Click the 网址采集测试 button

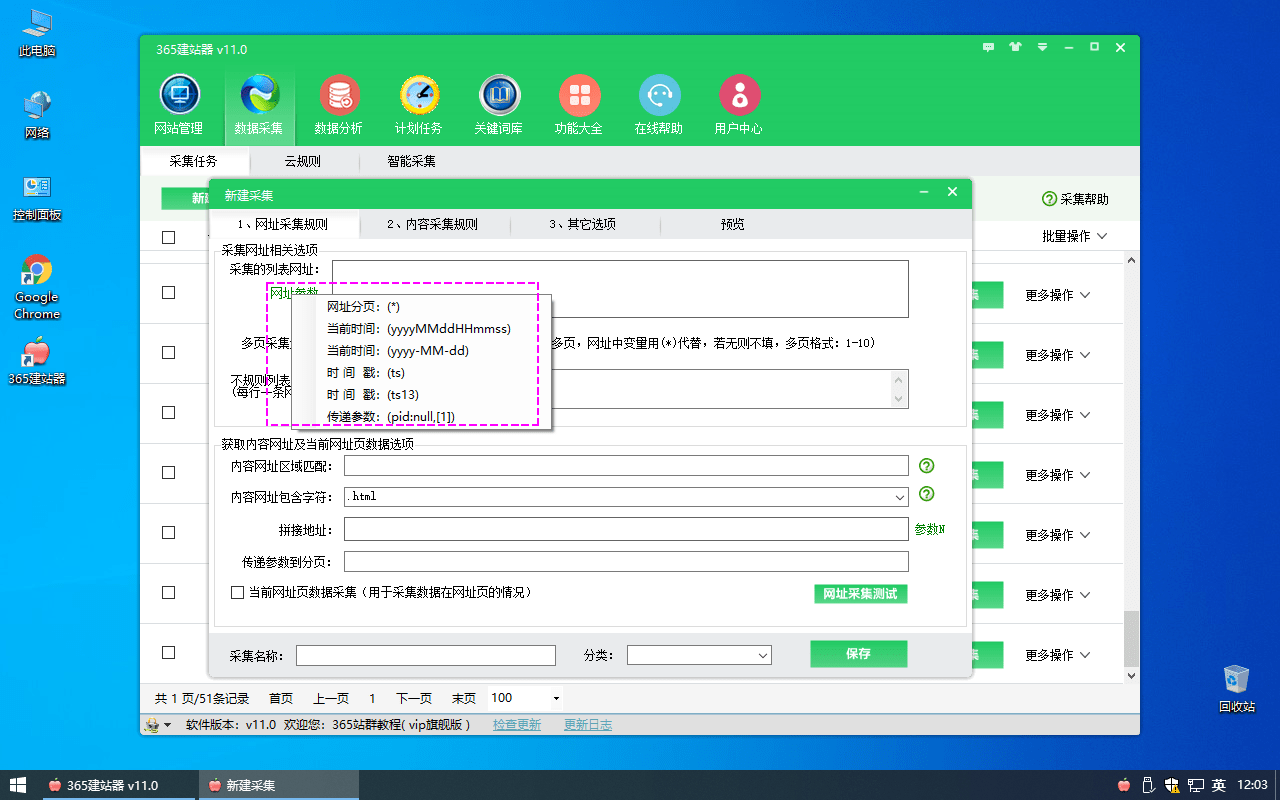860,594
